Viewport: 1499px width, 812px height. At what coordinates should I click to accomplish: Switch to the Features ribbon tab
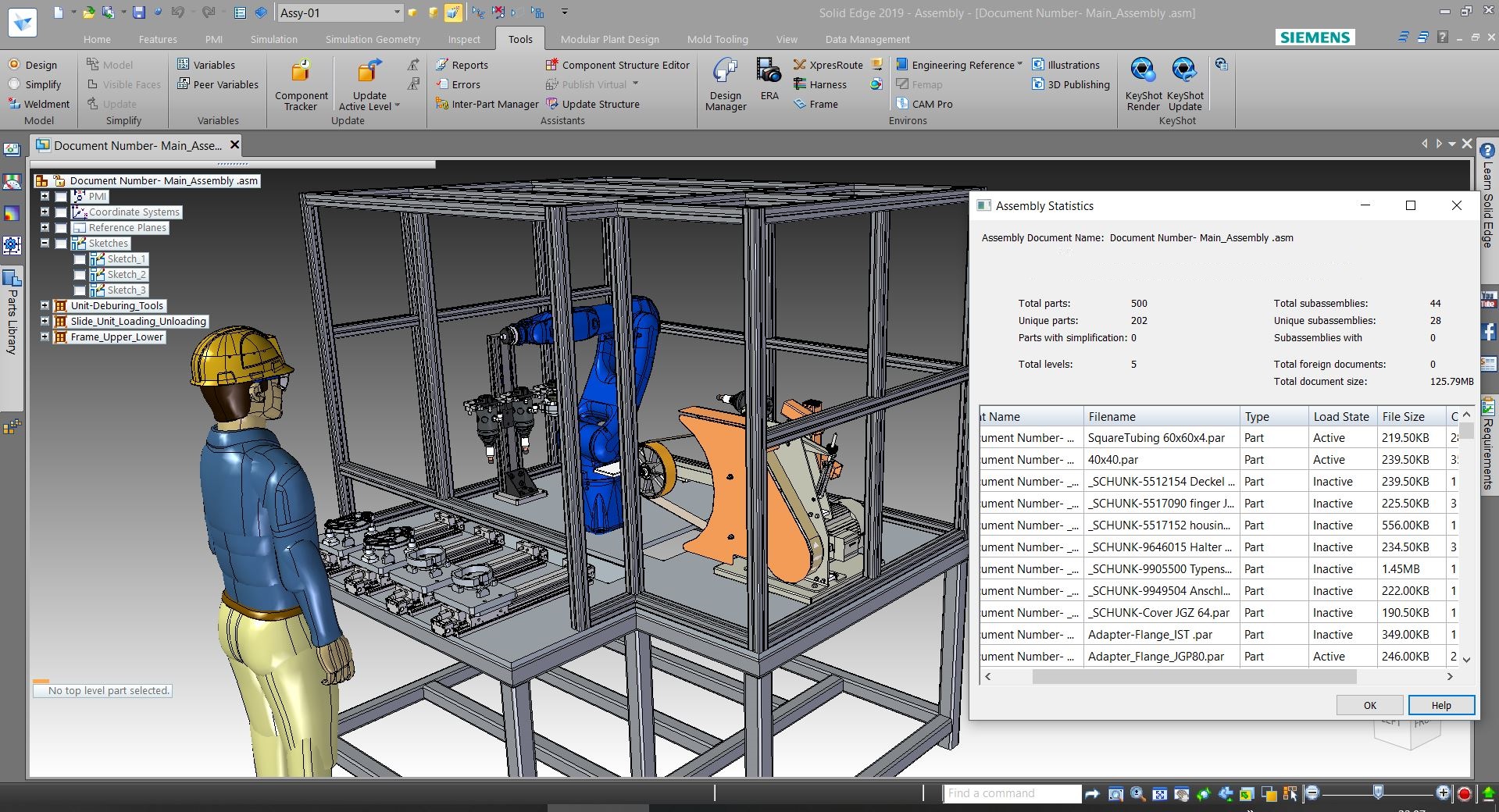(x=158, y=39)
